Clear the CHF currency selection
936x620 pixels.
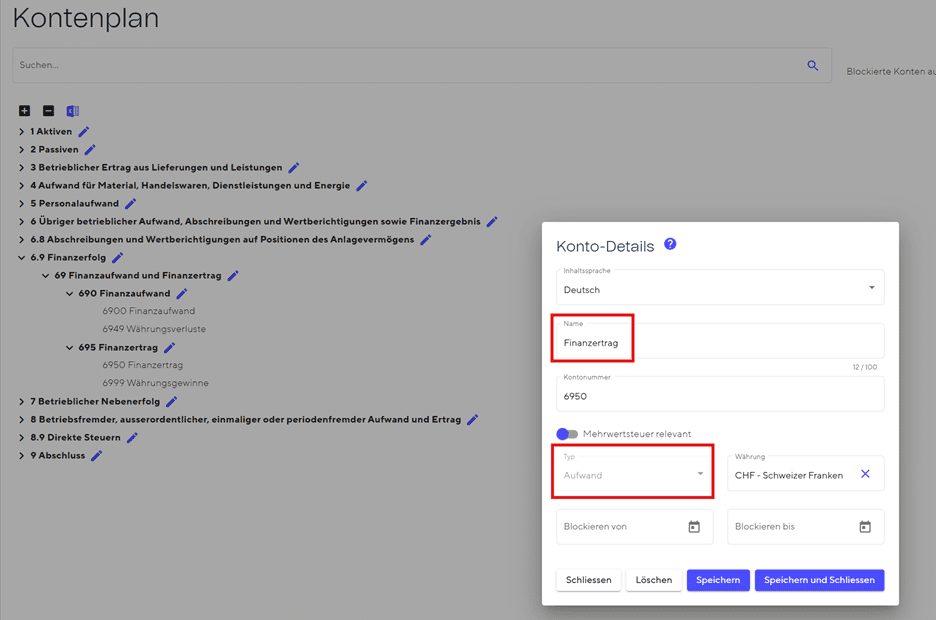coord(865,474)
